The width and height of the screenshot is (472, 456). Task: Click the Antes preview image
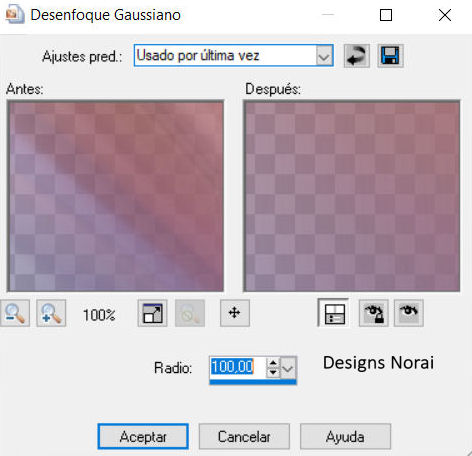tap(115, 196)
